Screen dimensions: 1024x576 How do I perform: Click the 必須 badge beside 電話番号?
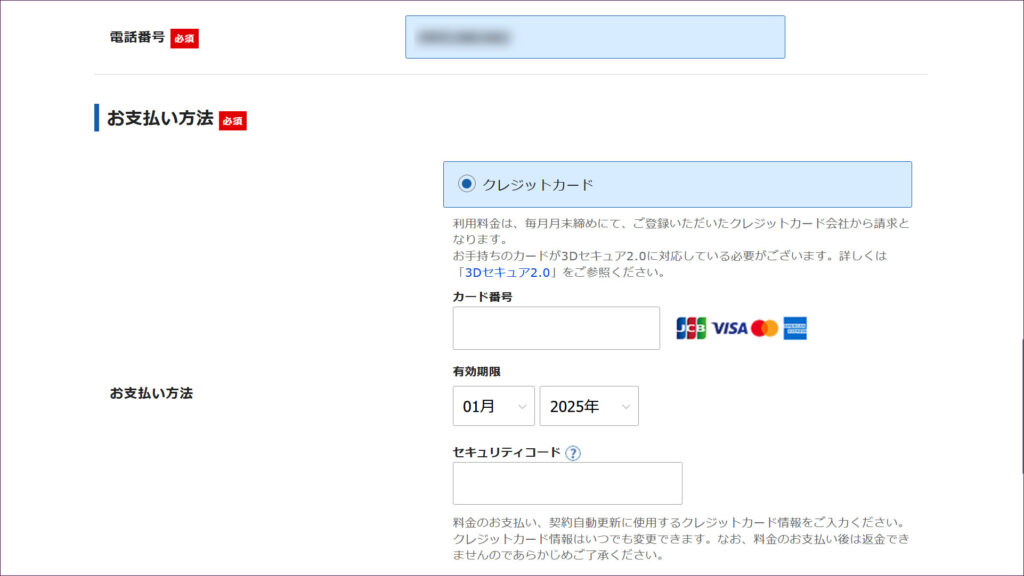click(x=184, y=38)
